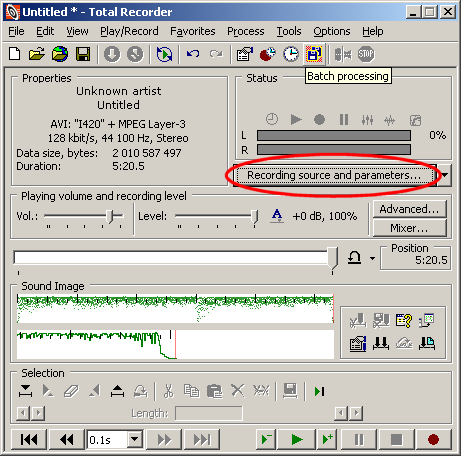Open the Play/Record menu
This screenshot has height=456, width=461.
point(129,31)
